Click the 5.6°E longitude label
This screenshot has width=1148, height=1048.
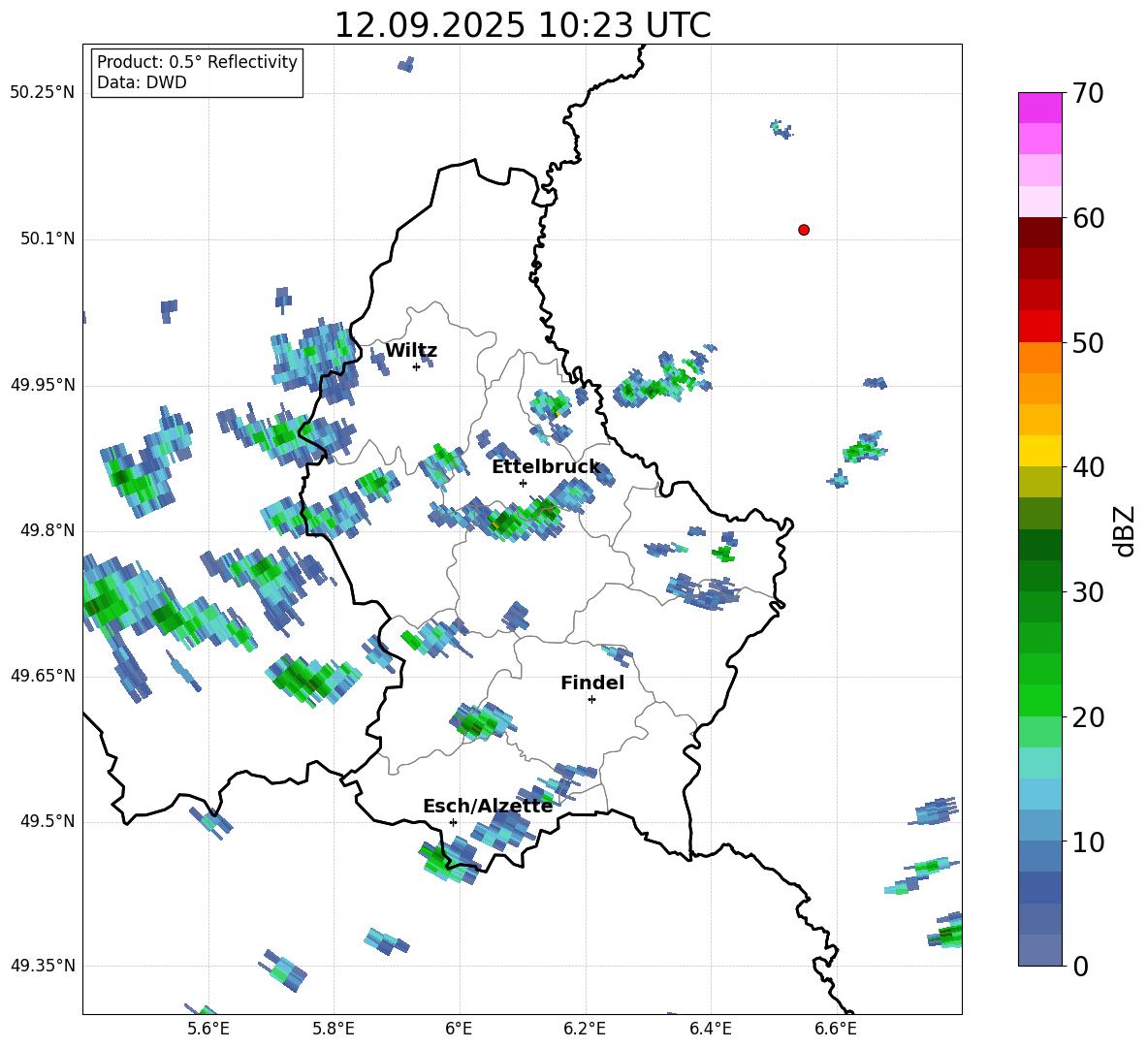pos(208,1029)
